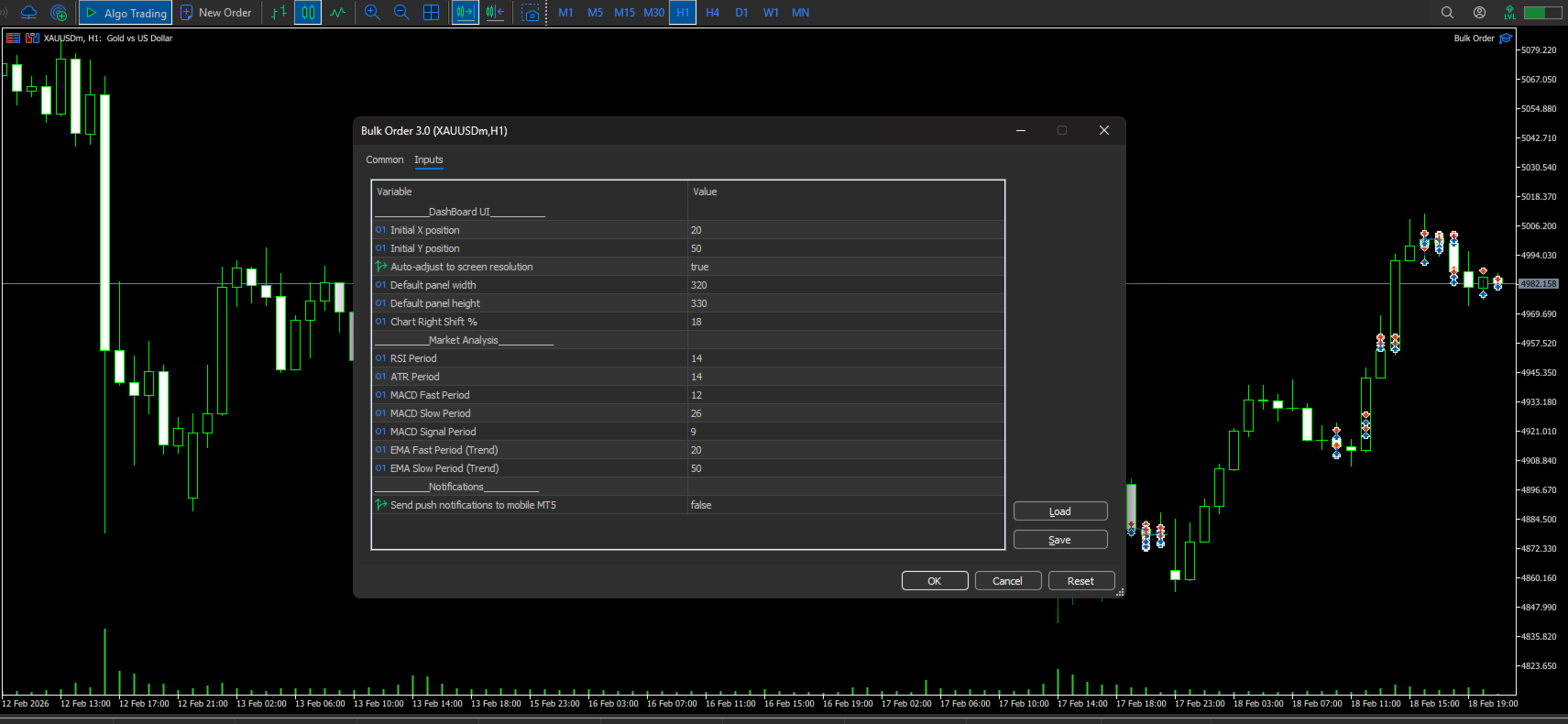This screenshot has height=724, width=1568.
Task: Edit Default panel height value 330
Action: 846,303
